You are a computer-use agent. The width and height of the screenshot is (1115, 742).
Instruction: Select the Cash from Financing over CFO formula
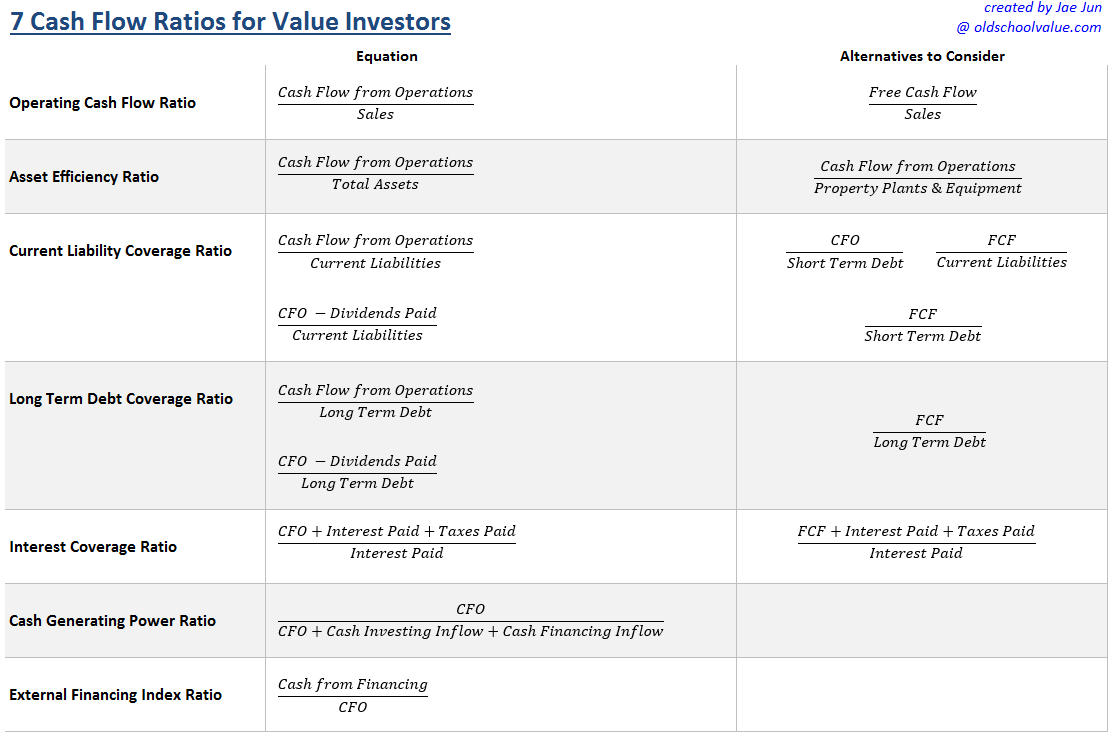coord(353,695)
